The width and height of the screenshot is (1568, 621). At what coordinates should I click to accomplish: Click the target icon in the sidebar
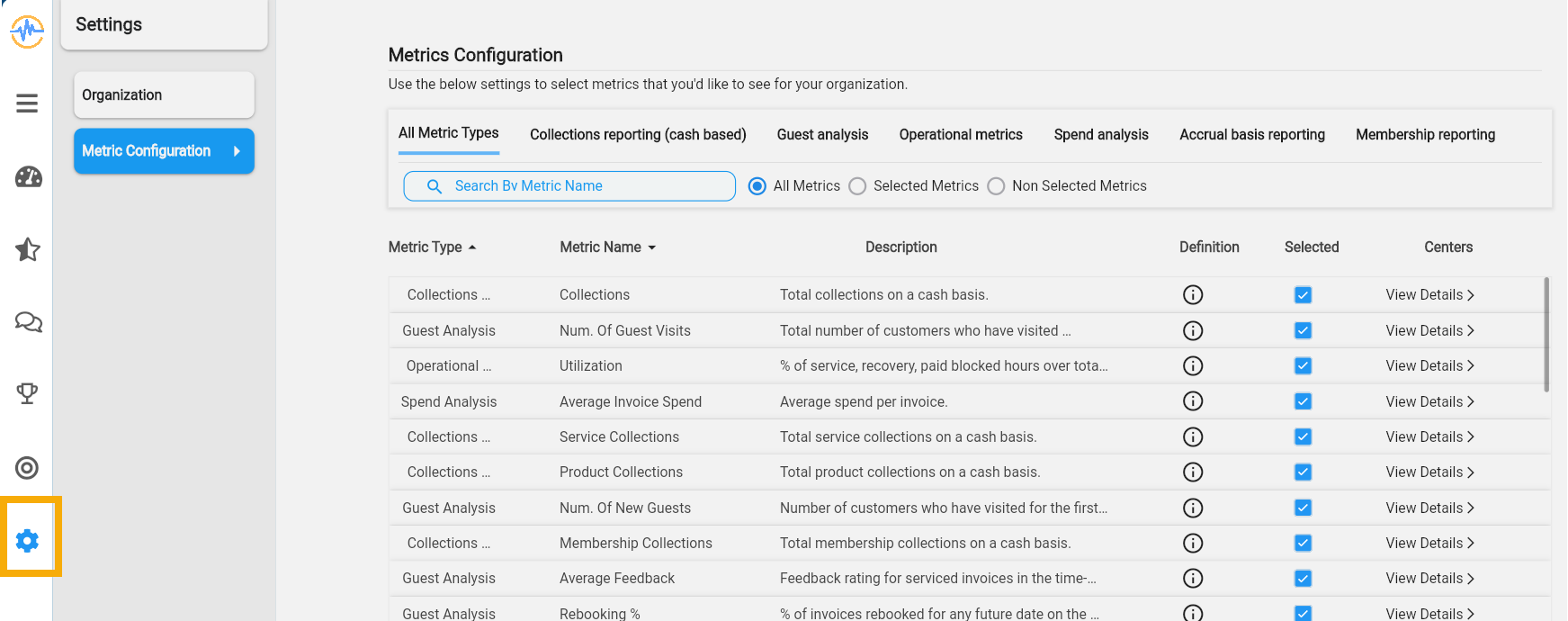tap(27, 468)
